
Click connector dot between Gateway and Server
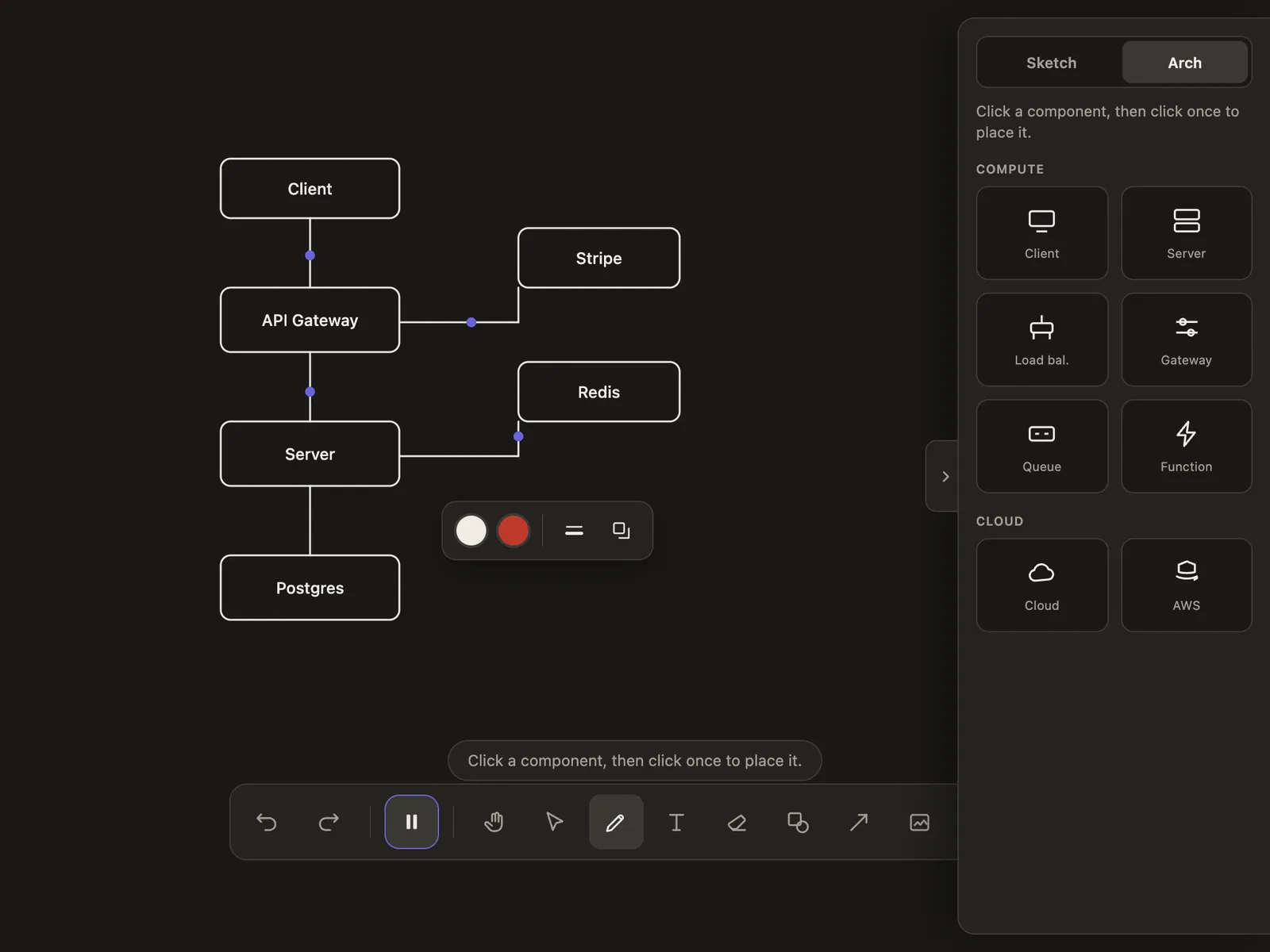click(310, 392)
